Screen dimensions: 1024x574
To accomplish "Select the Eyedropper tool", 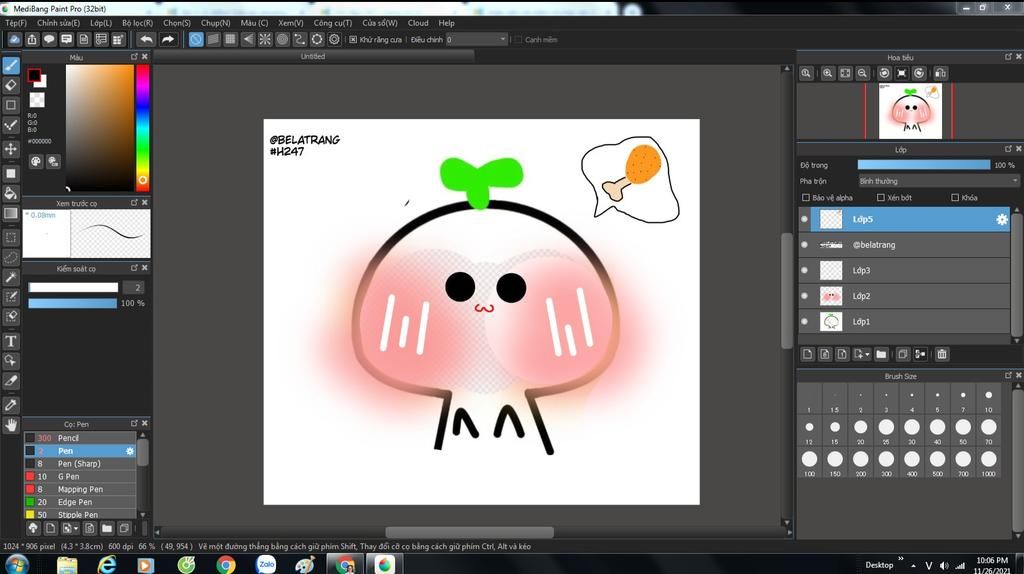I will 11,405.
